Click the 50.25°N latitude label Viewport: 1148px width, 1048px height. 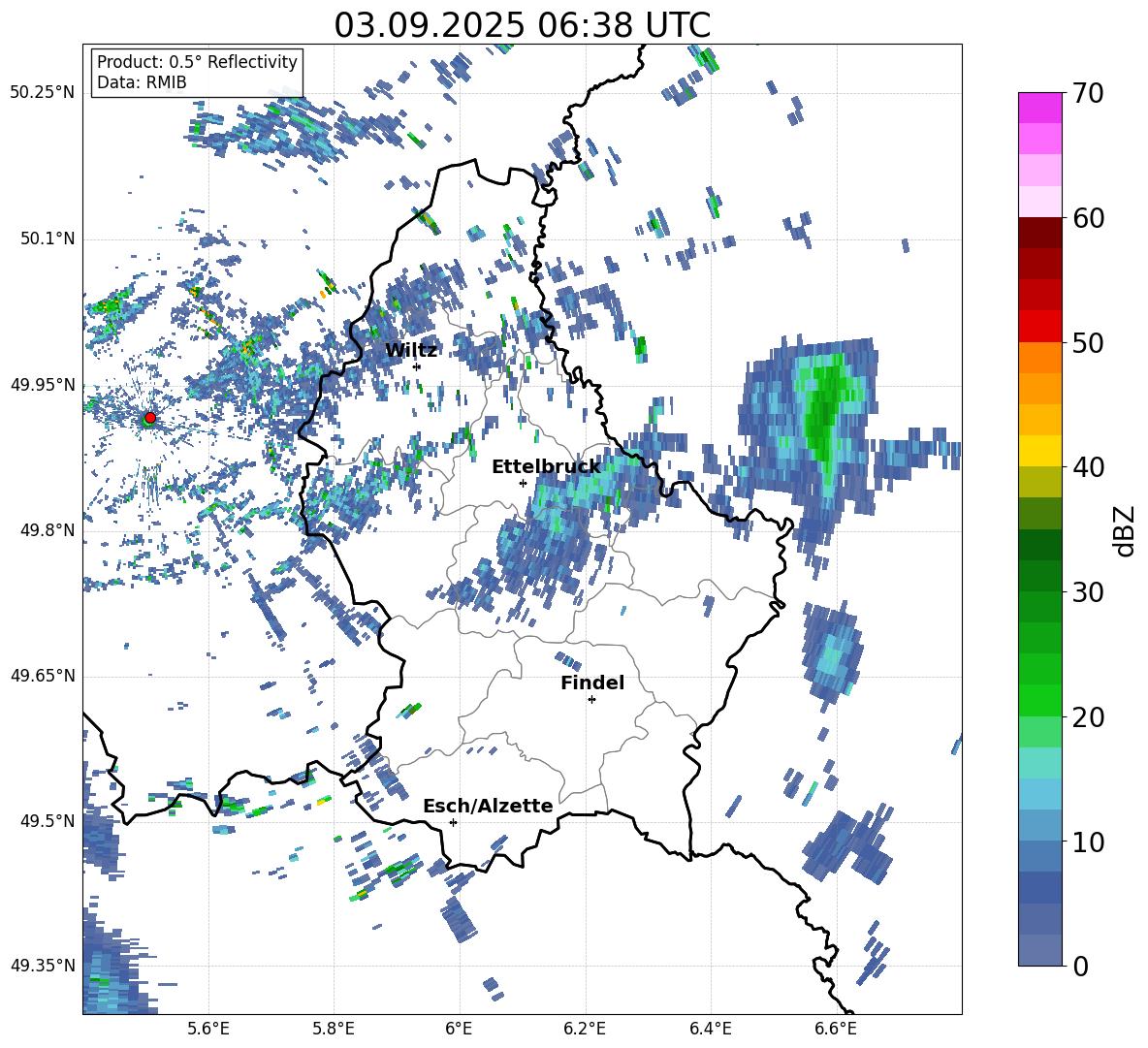pyautogui.click(x=43, y=93)
